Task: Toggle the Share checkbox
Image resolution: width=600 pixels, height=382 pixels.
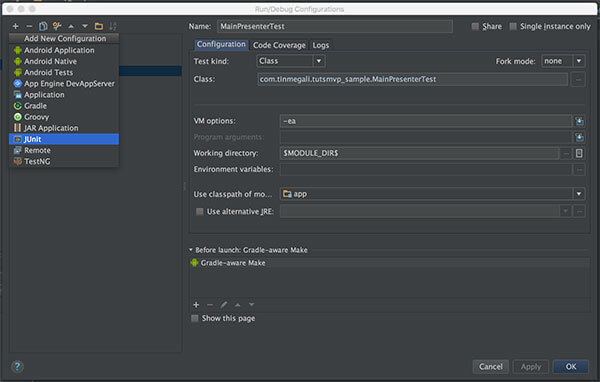Action: point(475,26)
